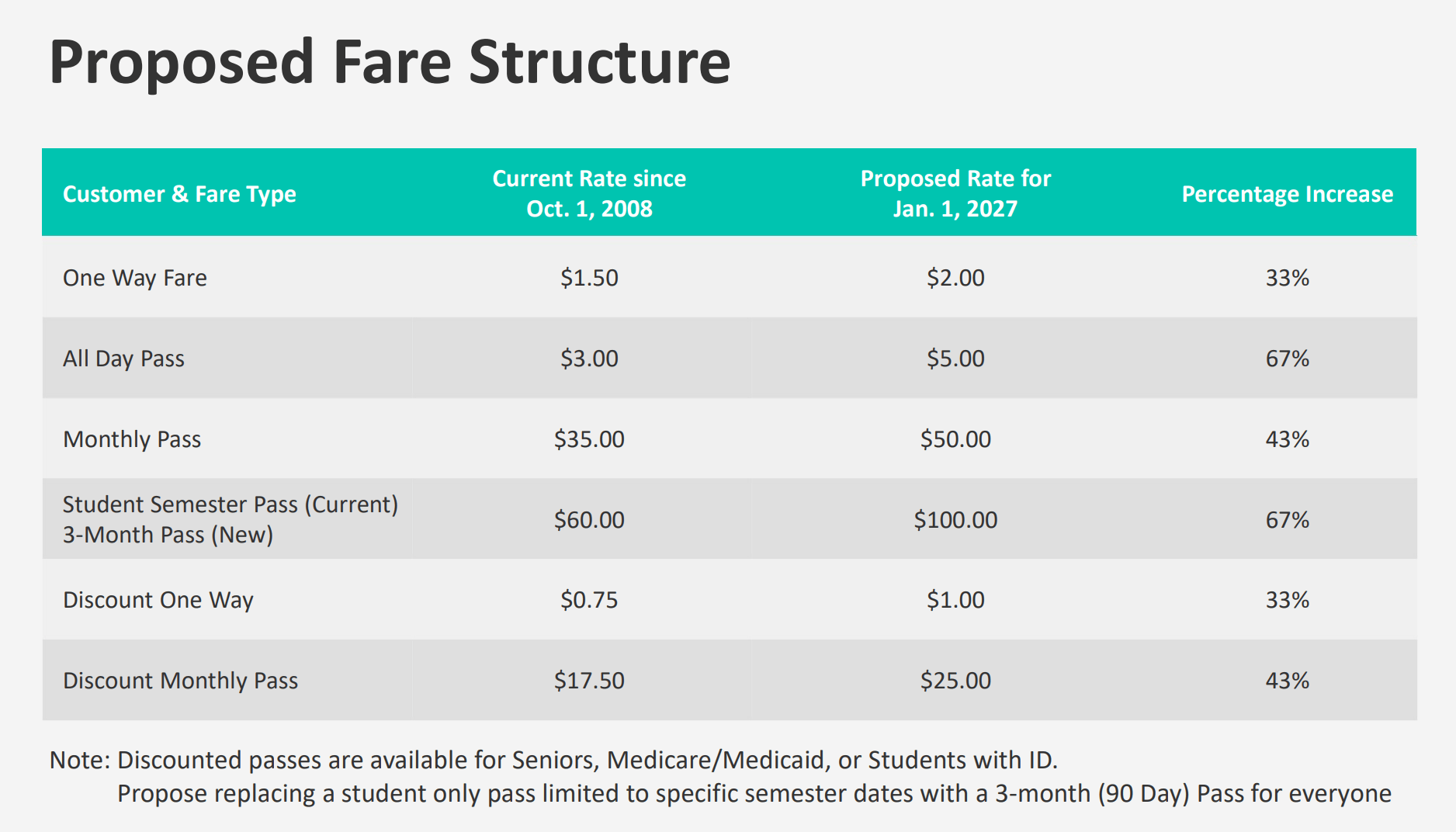Select the $100.00 proposed rate cell
Image resolution: width=1456 pixels, height=832 pixels.
pyautogui.click(x=955, y=520)
